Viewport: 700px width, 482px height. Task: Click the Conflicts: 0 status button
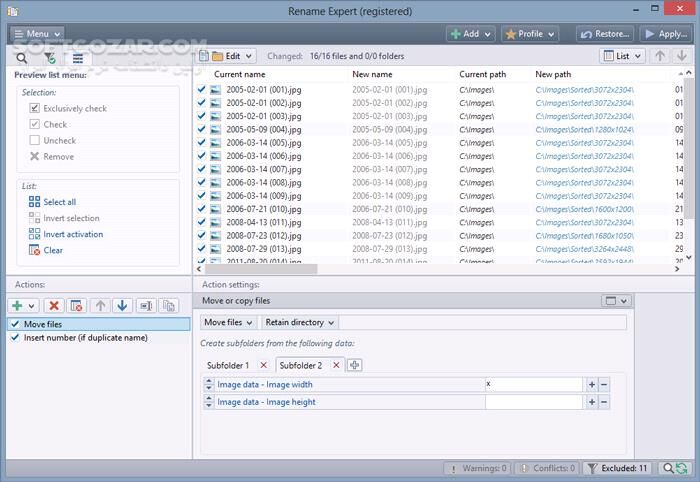(x=547, y=468)
